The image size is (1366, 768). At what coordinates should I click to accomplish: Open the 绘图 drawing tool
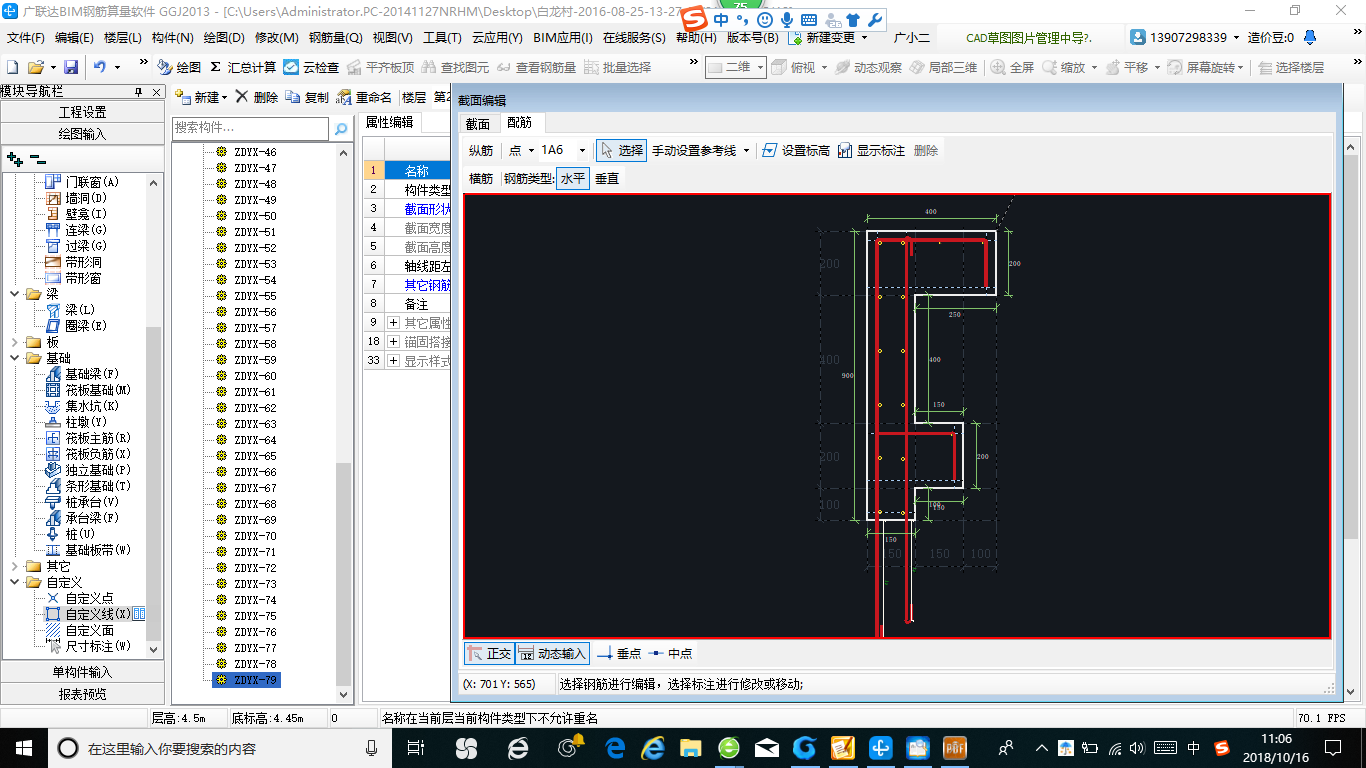(x=179, y=67)
